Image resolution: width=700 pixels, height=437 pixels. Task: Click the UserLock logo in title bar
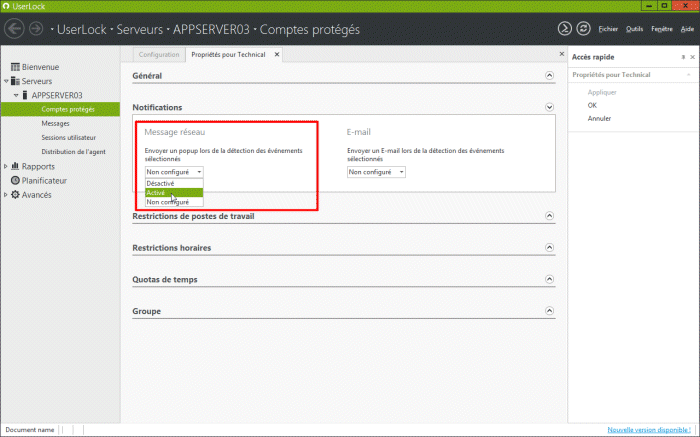(x=6, y=6)
